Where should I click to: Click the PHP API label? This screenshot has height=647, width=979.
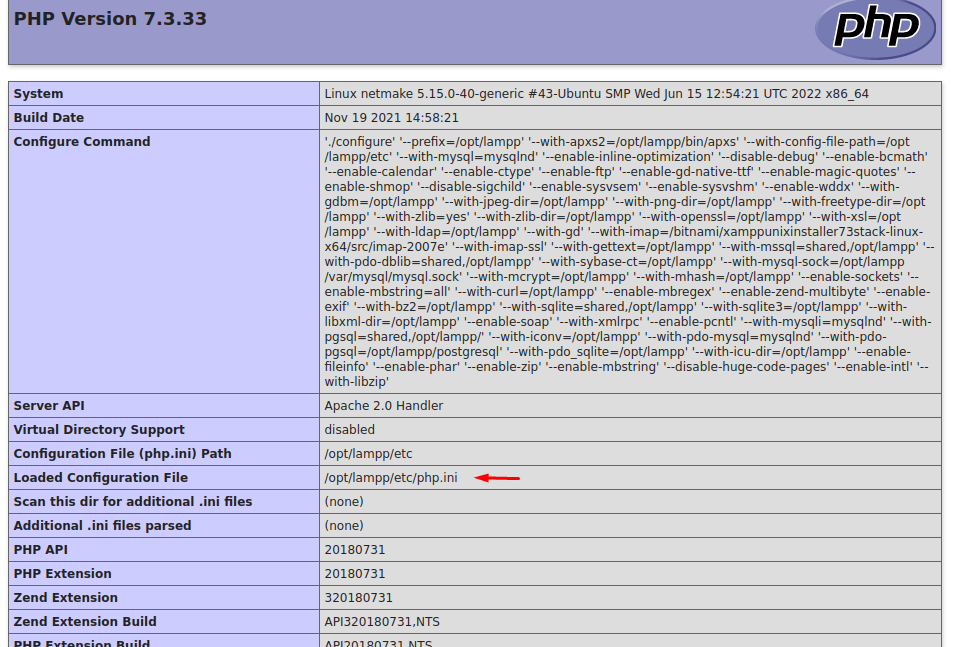pos(41,550)
